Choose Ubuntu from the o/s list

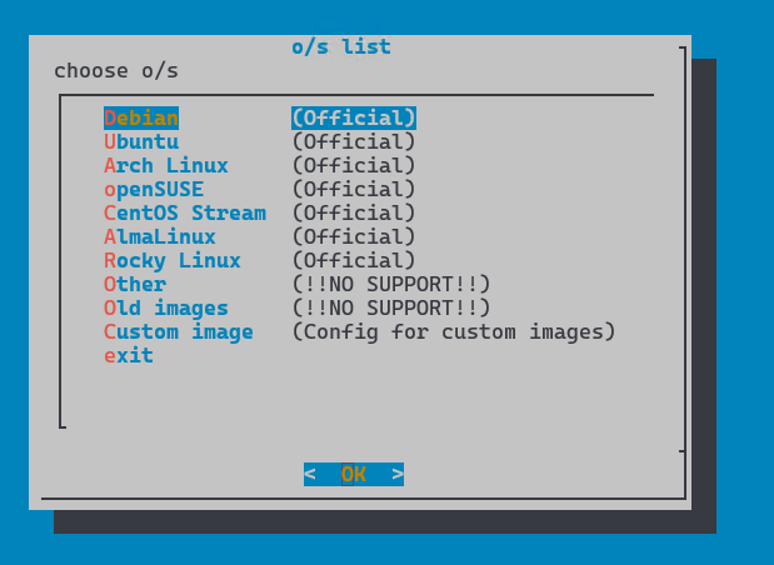coord(141,142)
